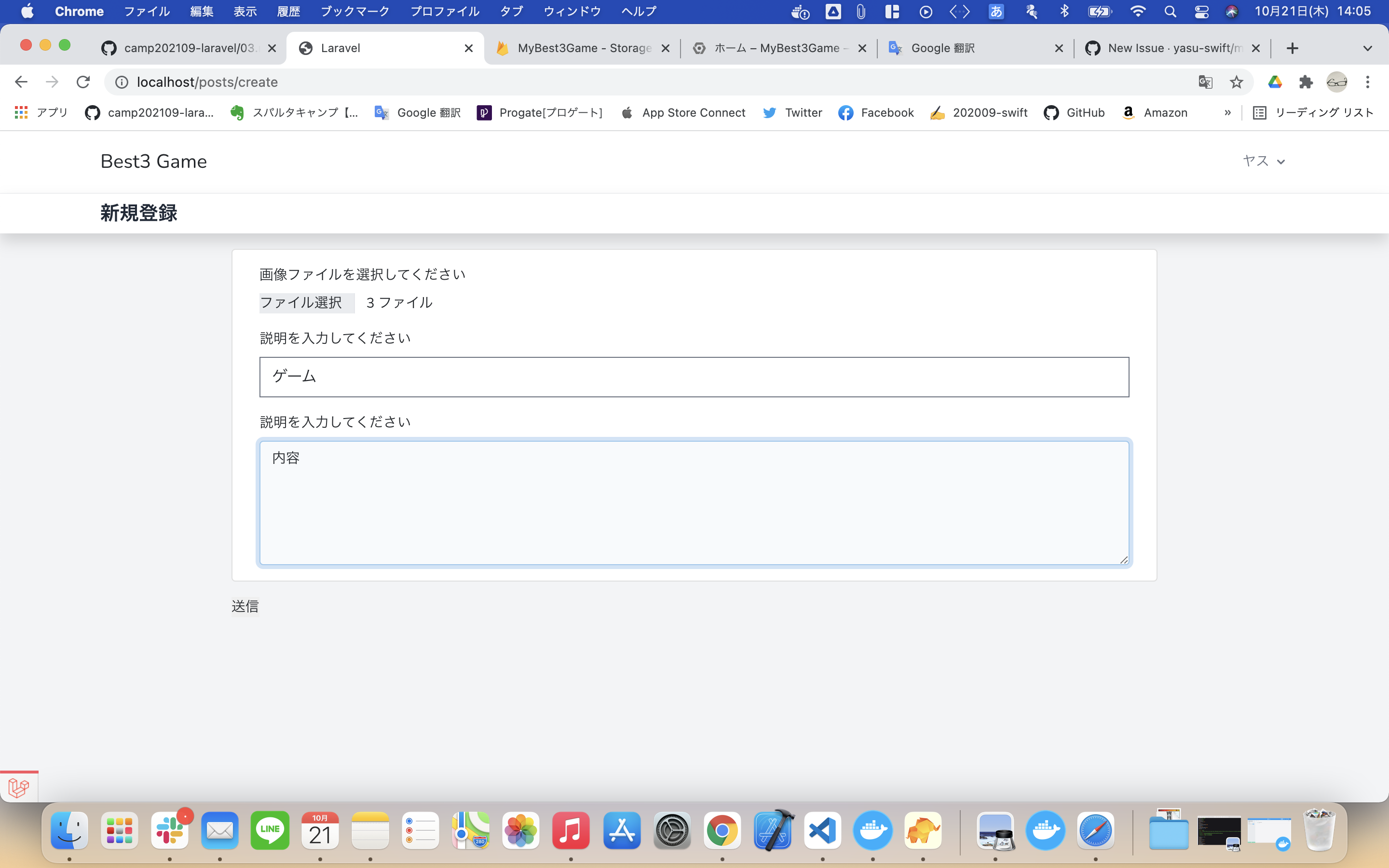1389x868 pixels.
Task: Click the title field containing ゲーム
Action: 694,377
